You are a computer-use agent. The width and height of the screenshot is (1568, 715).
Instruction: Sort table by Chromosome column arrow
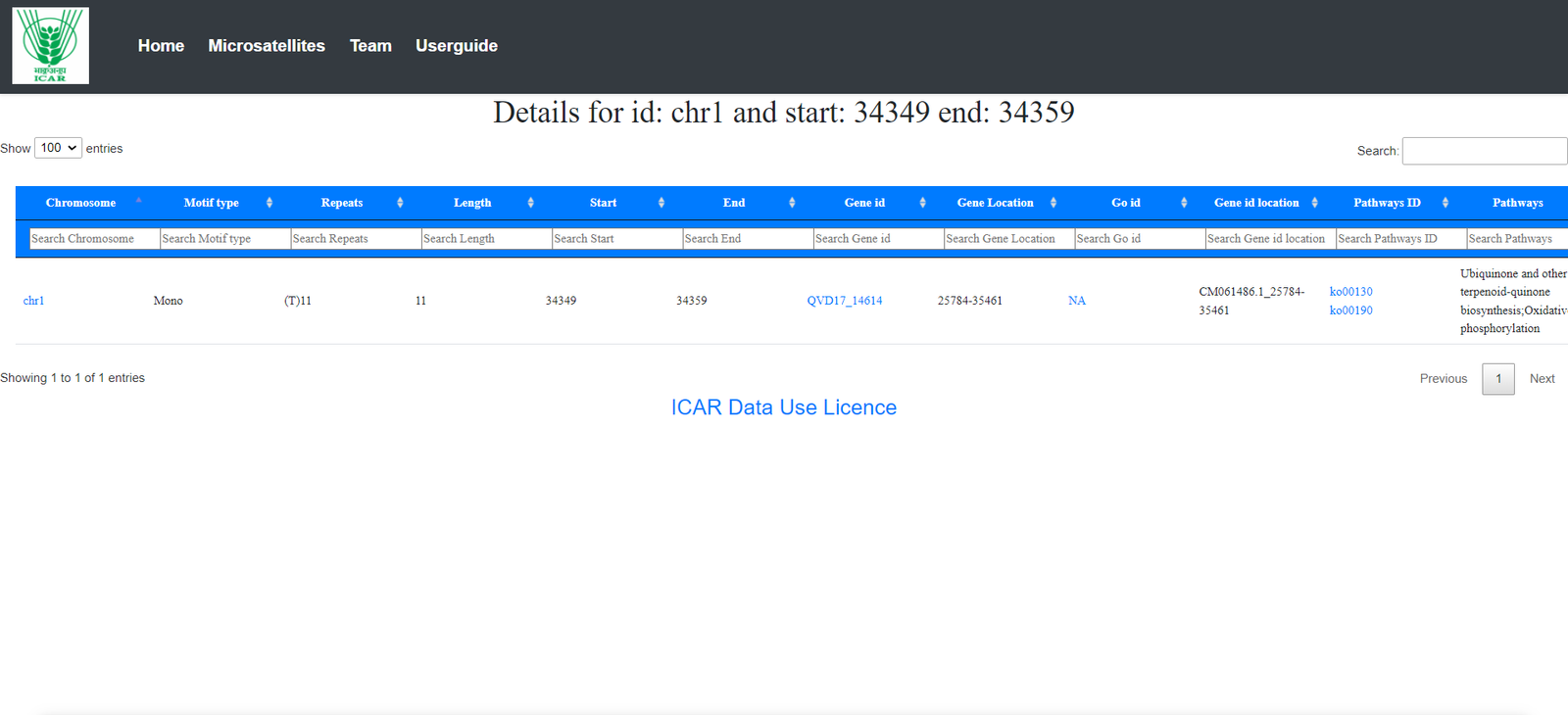138,202
